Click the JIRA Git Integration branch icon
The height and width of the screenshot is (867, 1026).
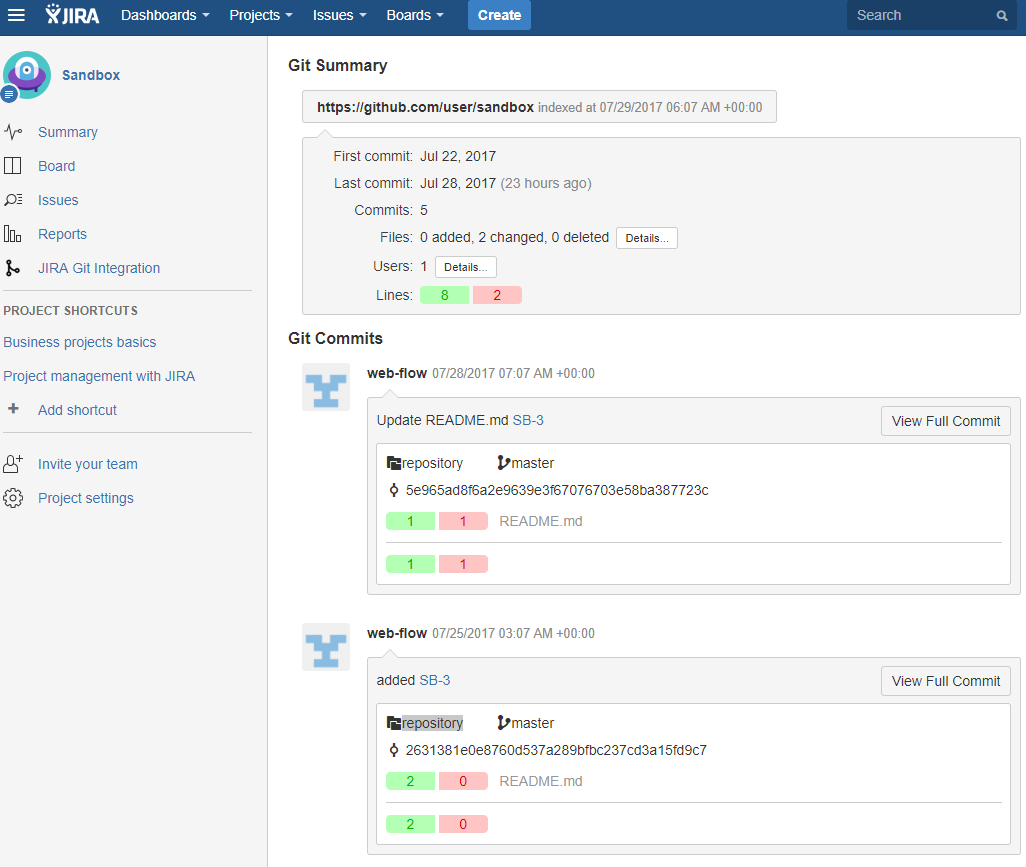(12, 268)
